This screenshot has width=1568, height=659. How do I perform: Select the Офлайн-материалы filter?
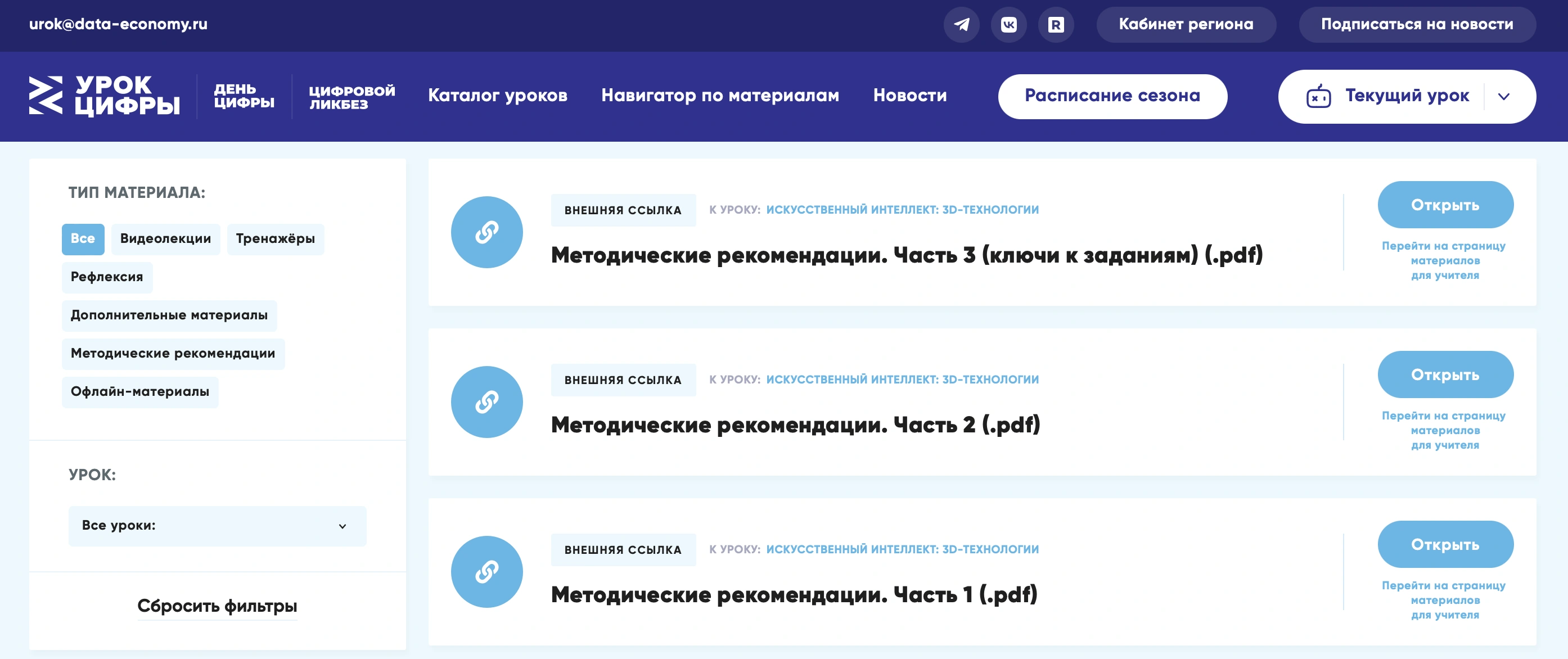[140, 392]
